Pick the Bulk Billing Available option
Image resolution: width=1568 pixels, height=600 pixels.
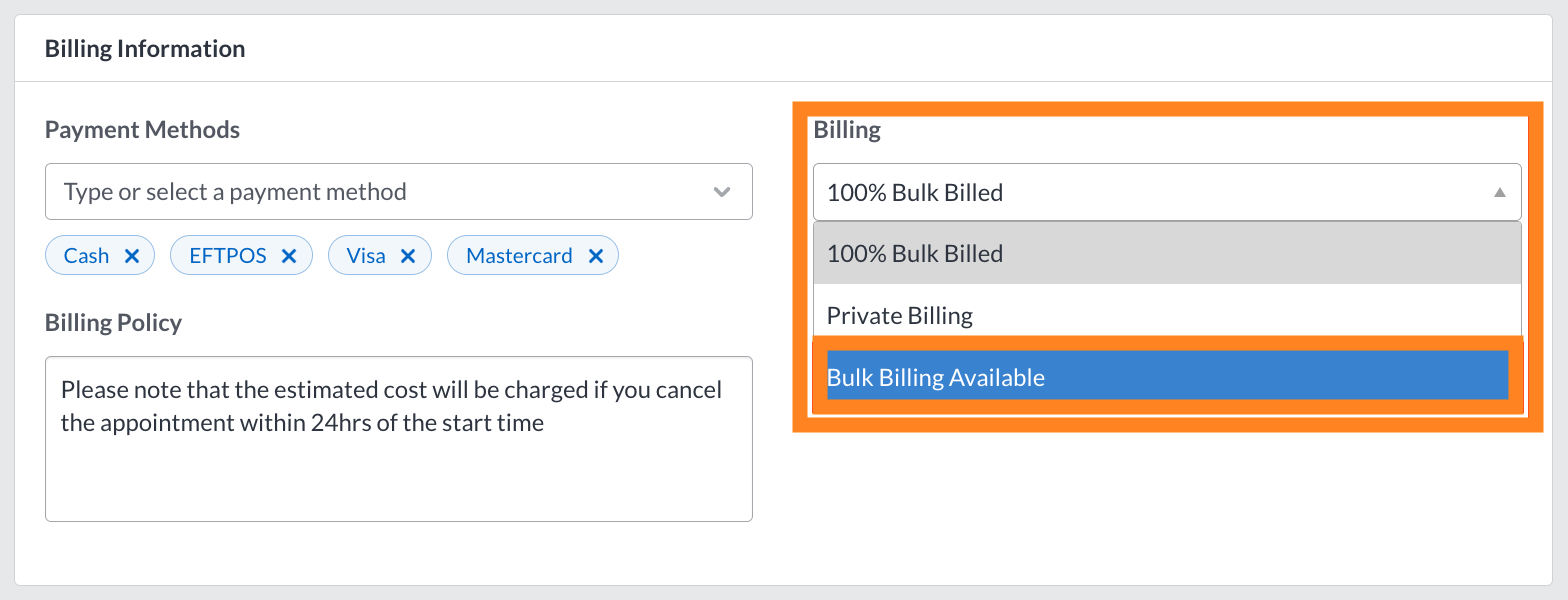click(1166, 378)
